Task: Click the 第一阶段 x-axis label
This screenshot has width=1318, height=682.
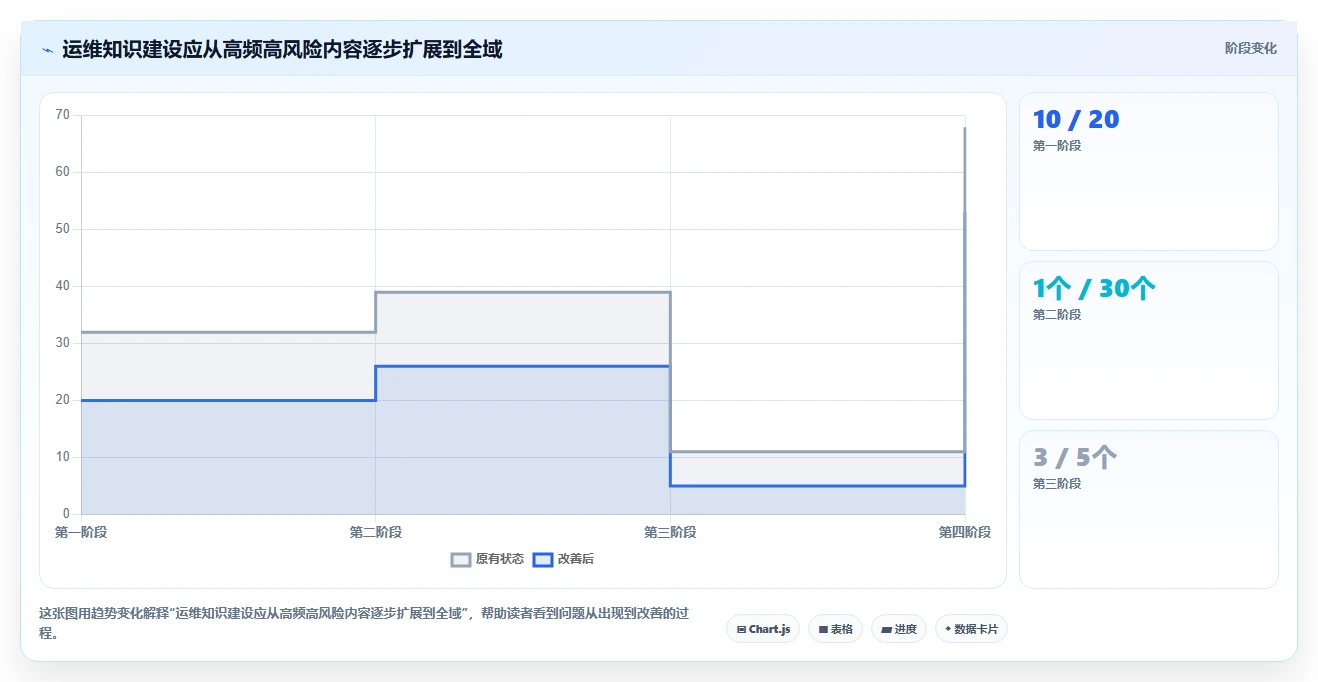Action: [81, 532]
